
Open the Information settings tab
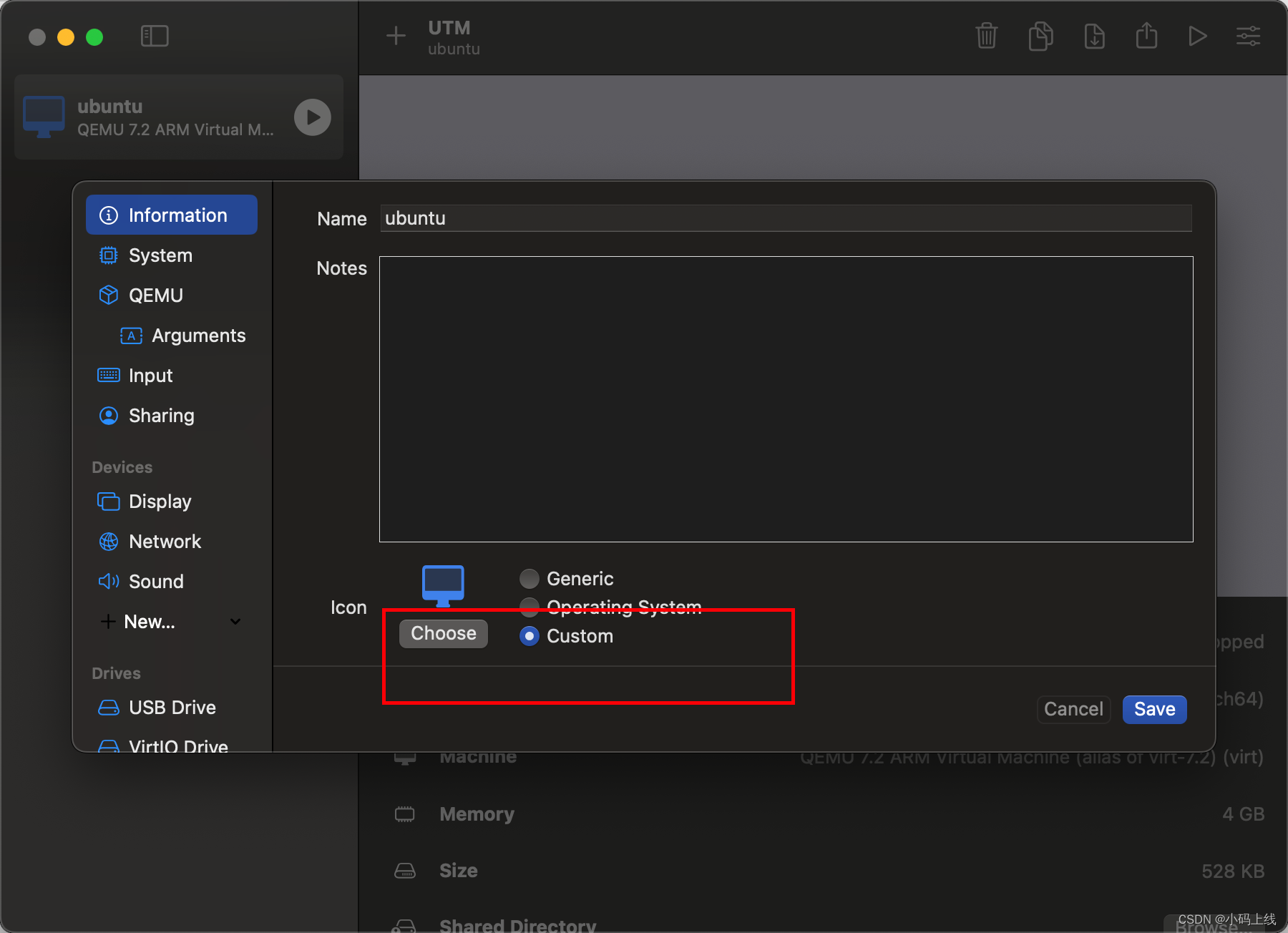tap(172, 215)
